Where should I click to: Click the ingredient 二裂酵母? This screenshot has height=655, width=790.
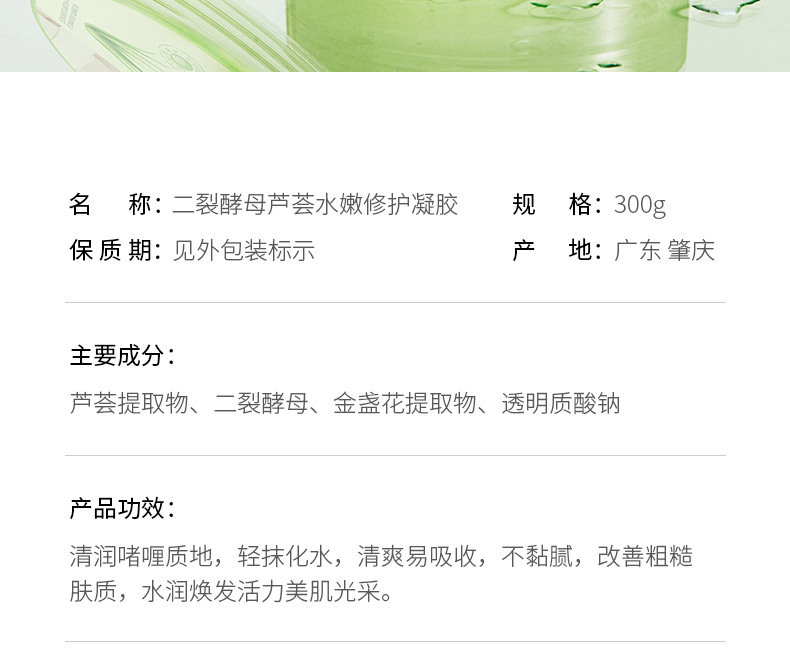261,404
